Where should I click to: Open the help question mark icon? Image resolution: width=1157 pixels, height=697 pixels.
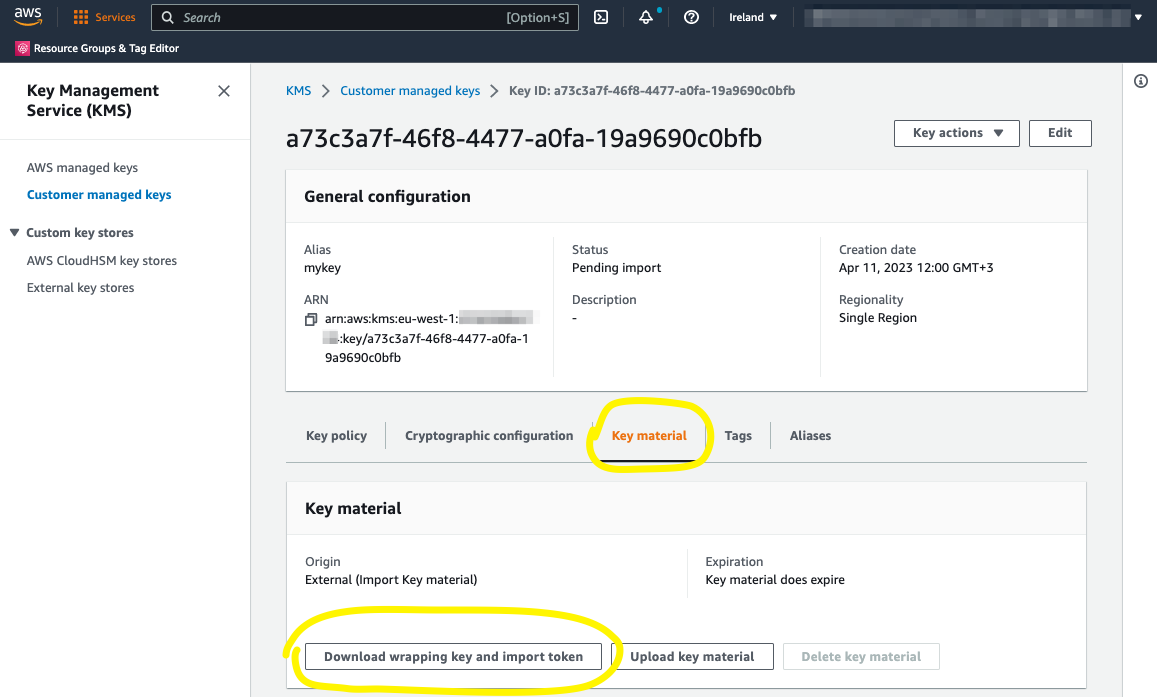(691, 17)
